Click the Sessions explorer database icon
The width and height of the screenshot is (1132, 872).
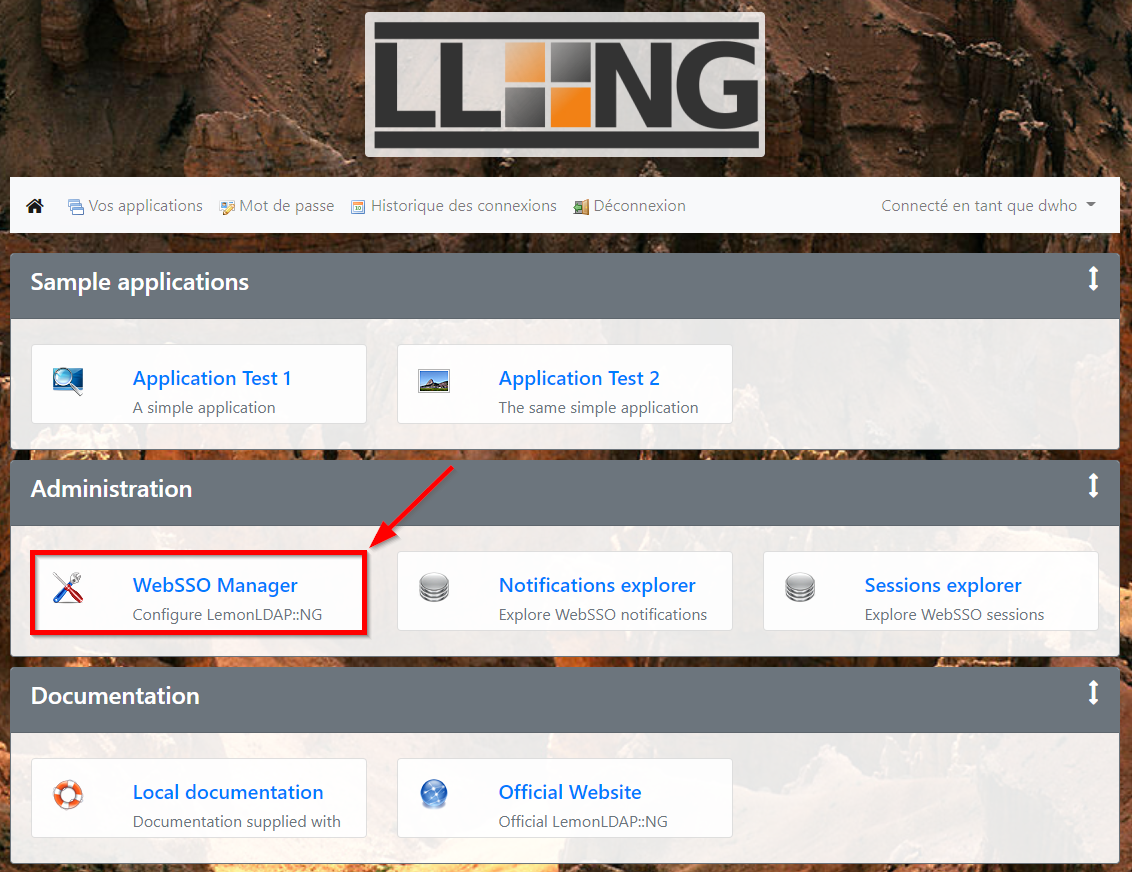pos(800,588)
